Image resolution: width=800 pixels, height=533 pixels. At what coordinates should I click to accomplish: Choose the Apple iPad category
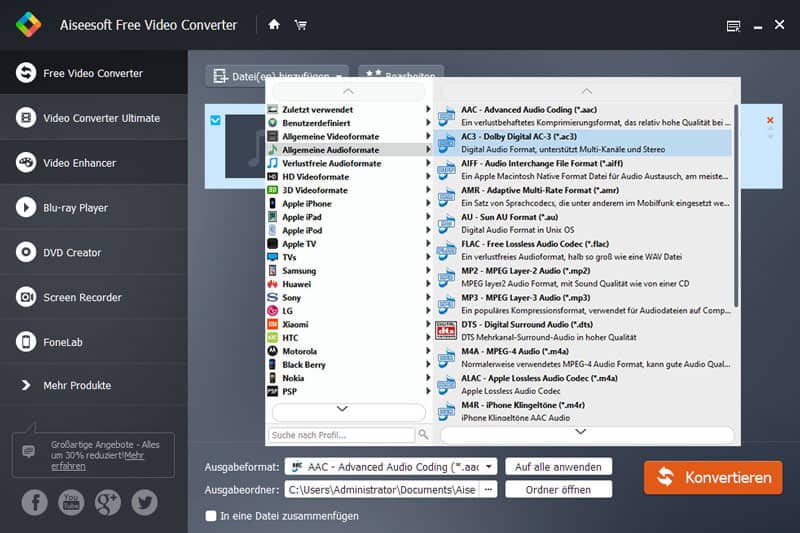[349, 217]
